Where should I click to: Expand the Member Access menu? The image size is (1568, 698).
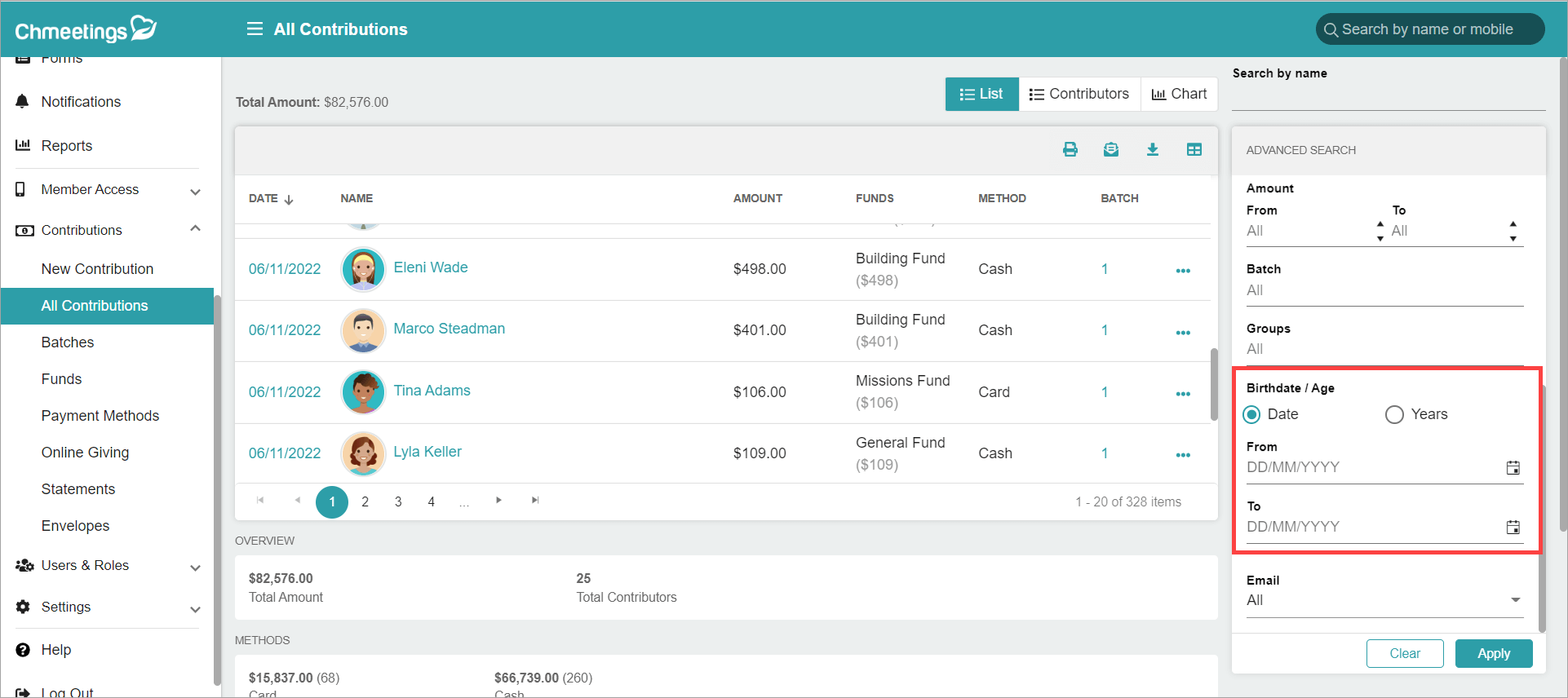click(x=195, y=192)
